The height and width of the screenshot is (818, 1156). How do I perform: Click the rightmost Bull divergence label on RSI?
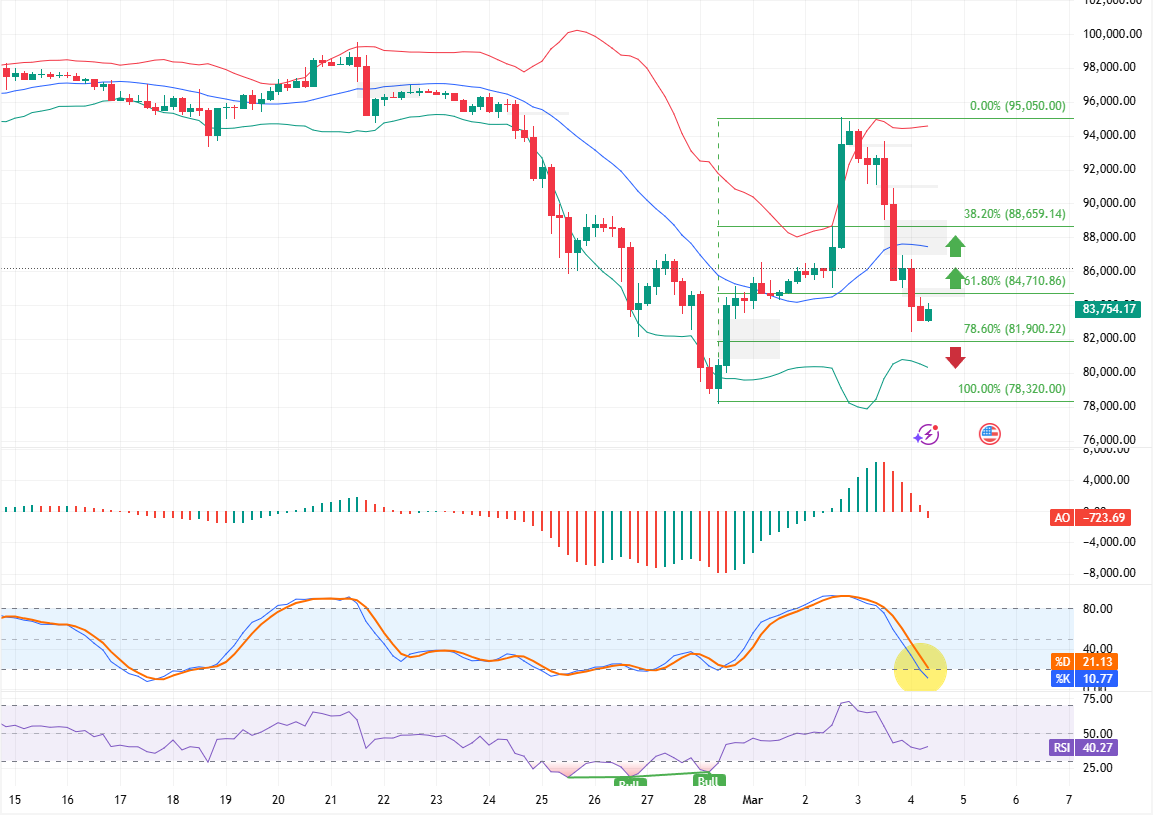click(708, 781)
